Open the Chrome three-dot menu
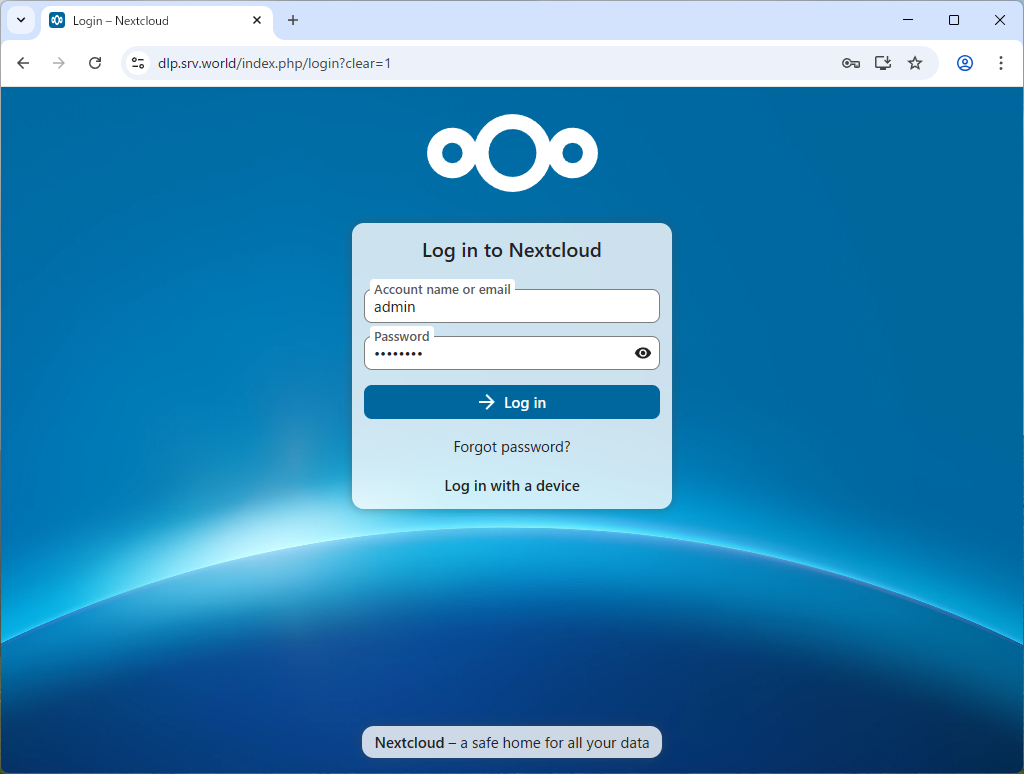This screenshot has height=774, width=1024. [x=1000, y=63]
